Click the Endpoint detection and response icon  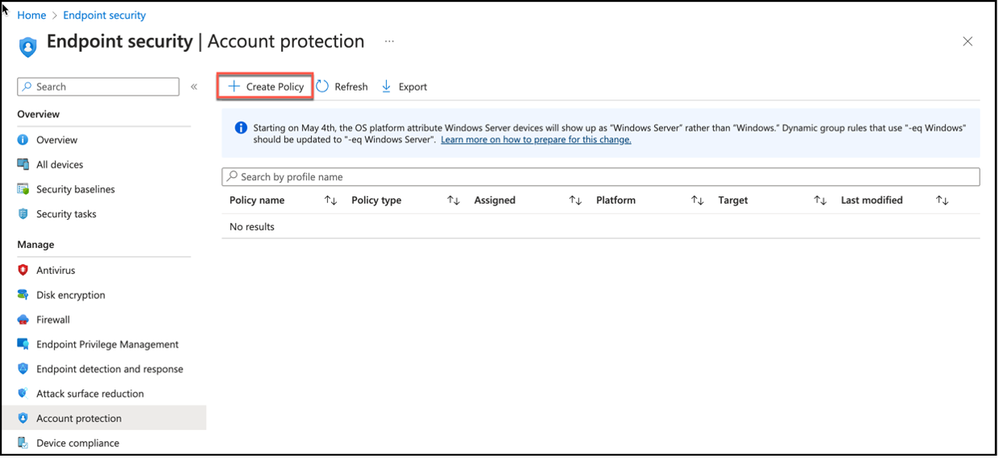pyautogui.click(x=23, y=369)
